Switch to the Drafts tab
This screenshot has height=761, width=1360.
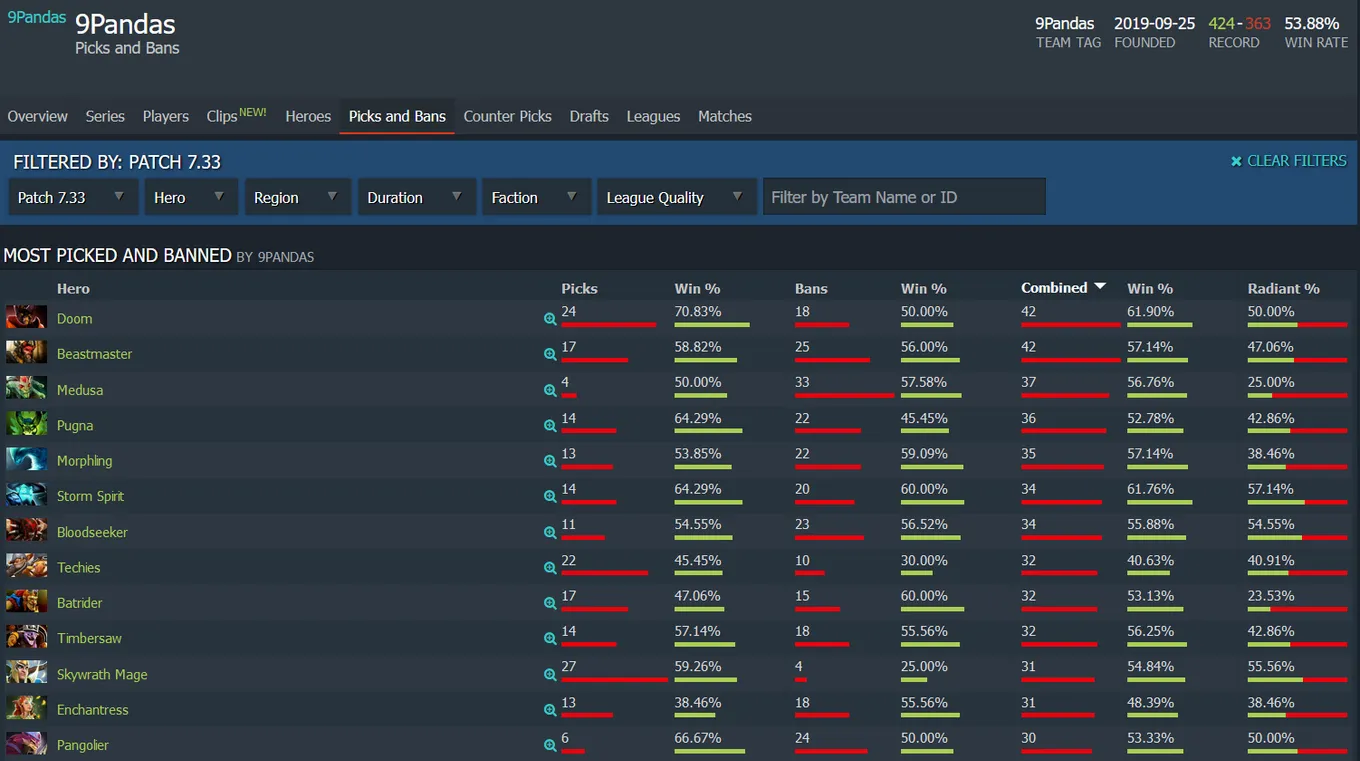(589, 116)
